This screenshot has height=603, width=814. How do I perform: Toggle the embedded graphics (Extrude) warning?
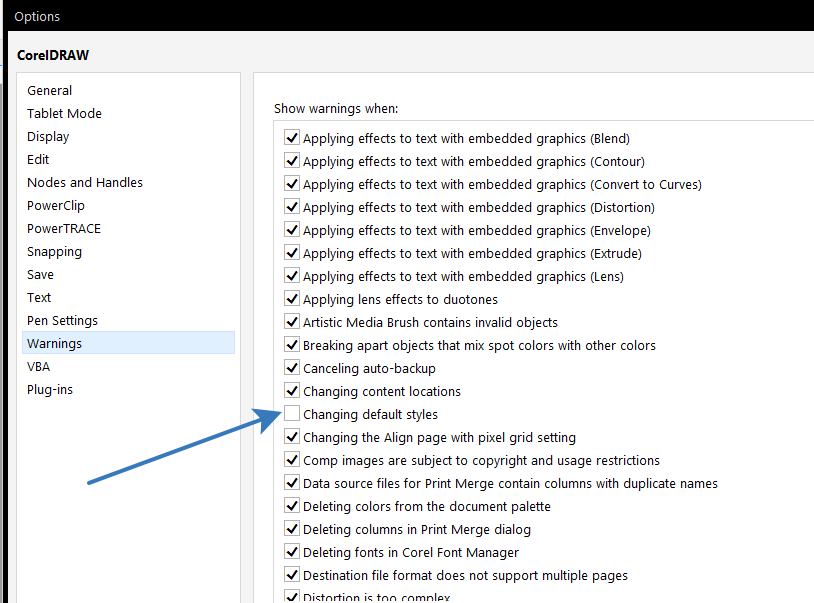click(292, 253)
